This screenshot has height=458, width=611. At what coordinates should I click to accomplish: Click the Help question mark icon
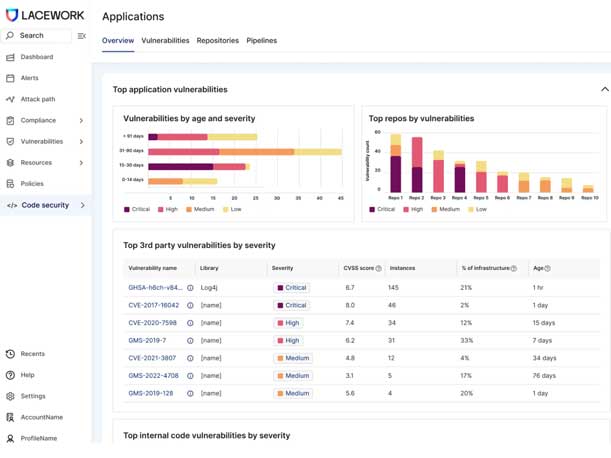coord(11,375)
